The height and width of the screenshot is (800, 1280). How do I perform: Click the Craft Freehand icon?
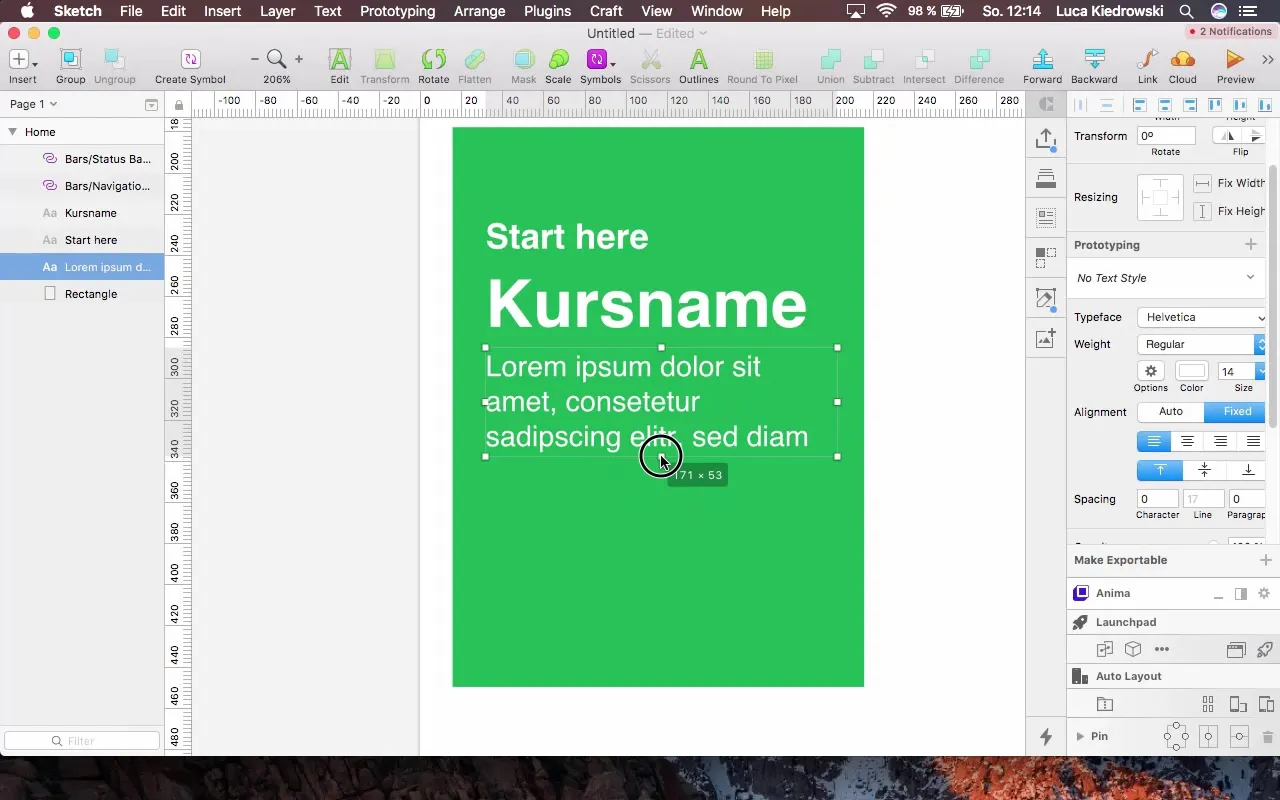(1046, 298)
